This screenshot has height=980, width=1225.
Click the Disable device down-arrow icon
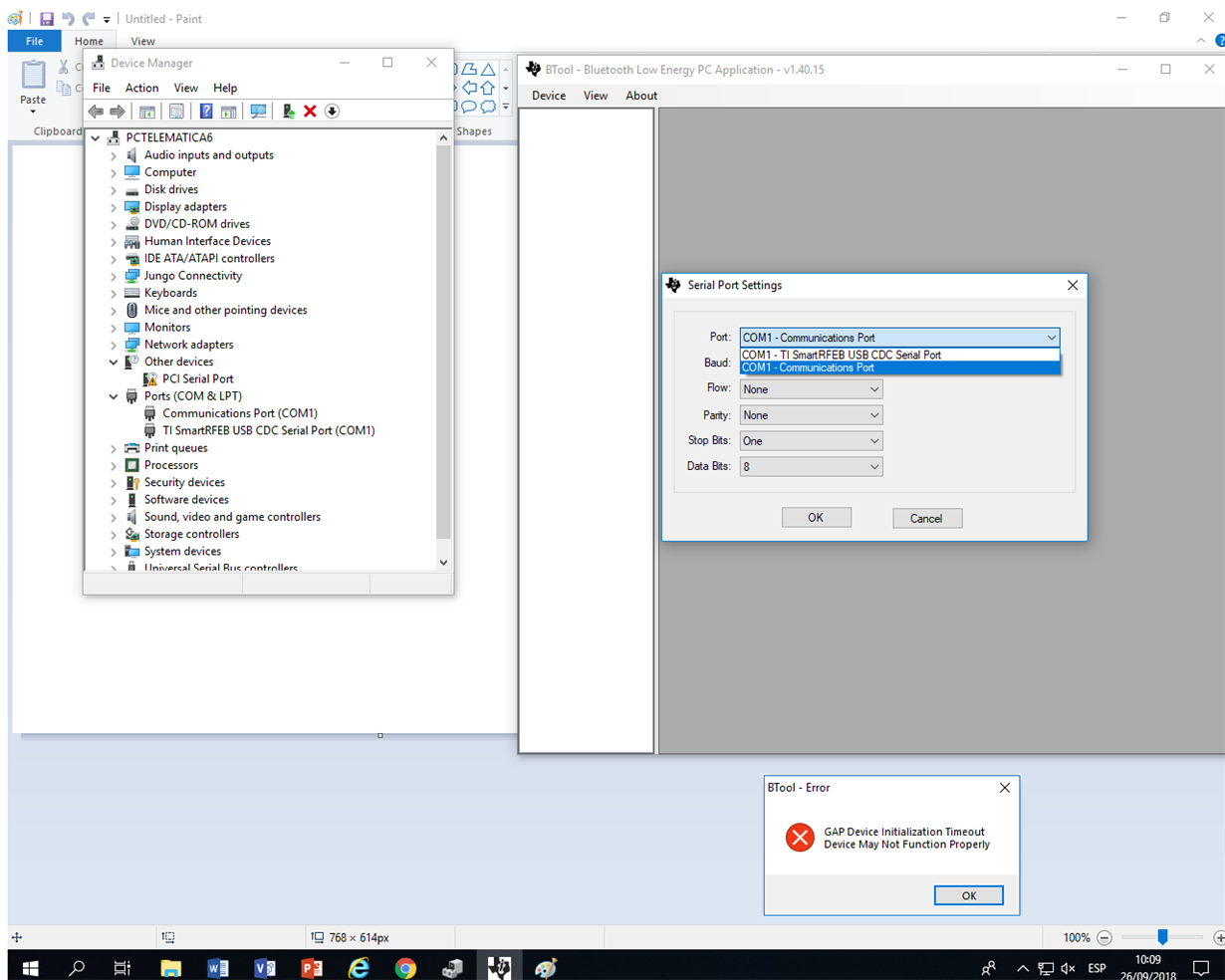332,111
